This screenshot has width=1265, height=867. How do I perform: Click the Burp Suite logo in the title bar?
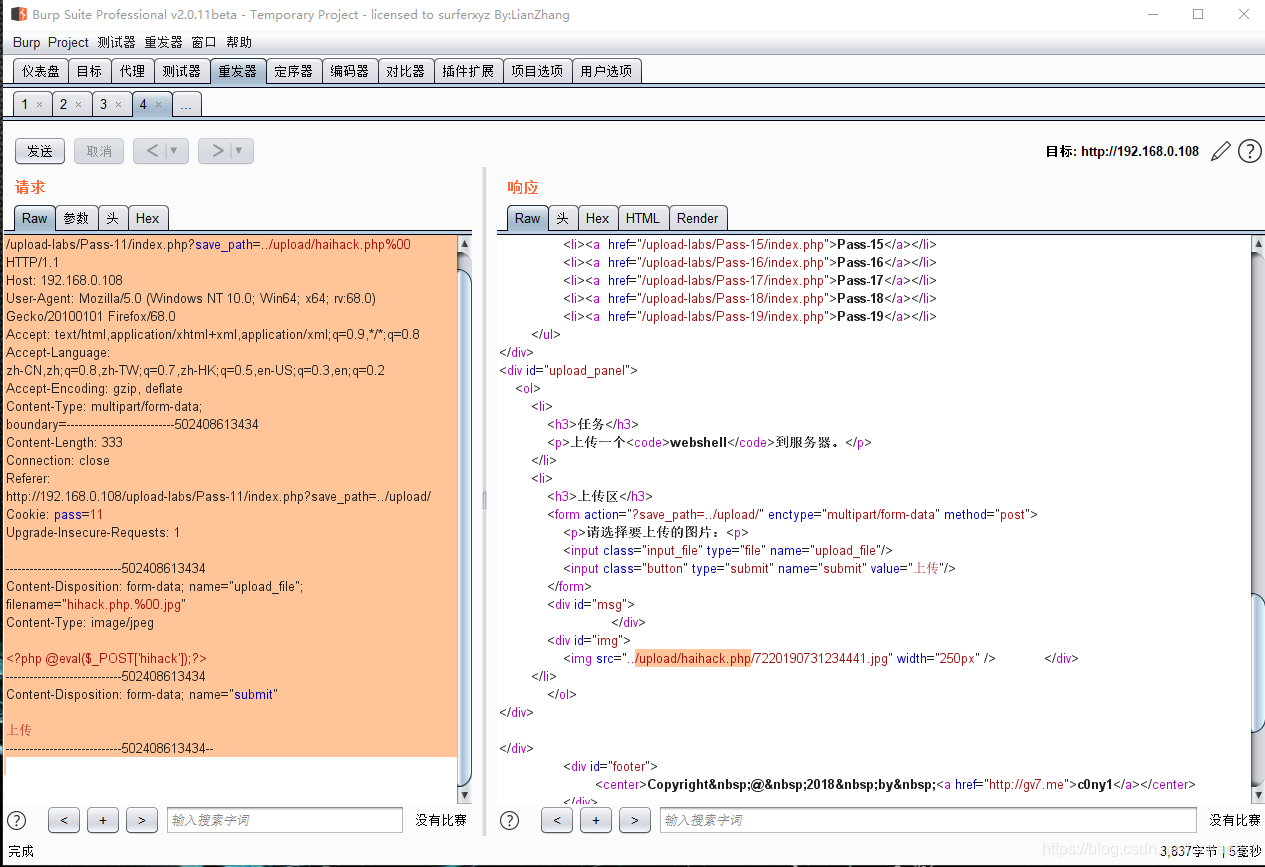pos(18,14)
